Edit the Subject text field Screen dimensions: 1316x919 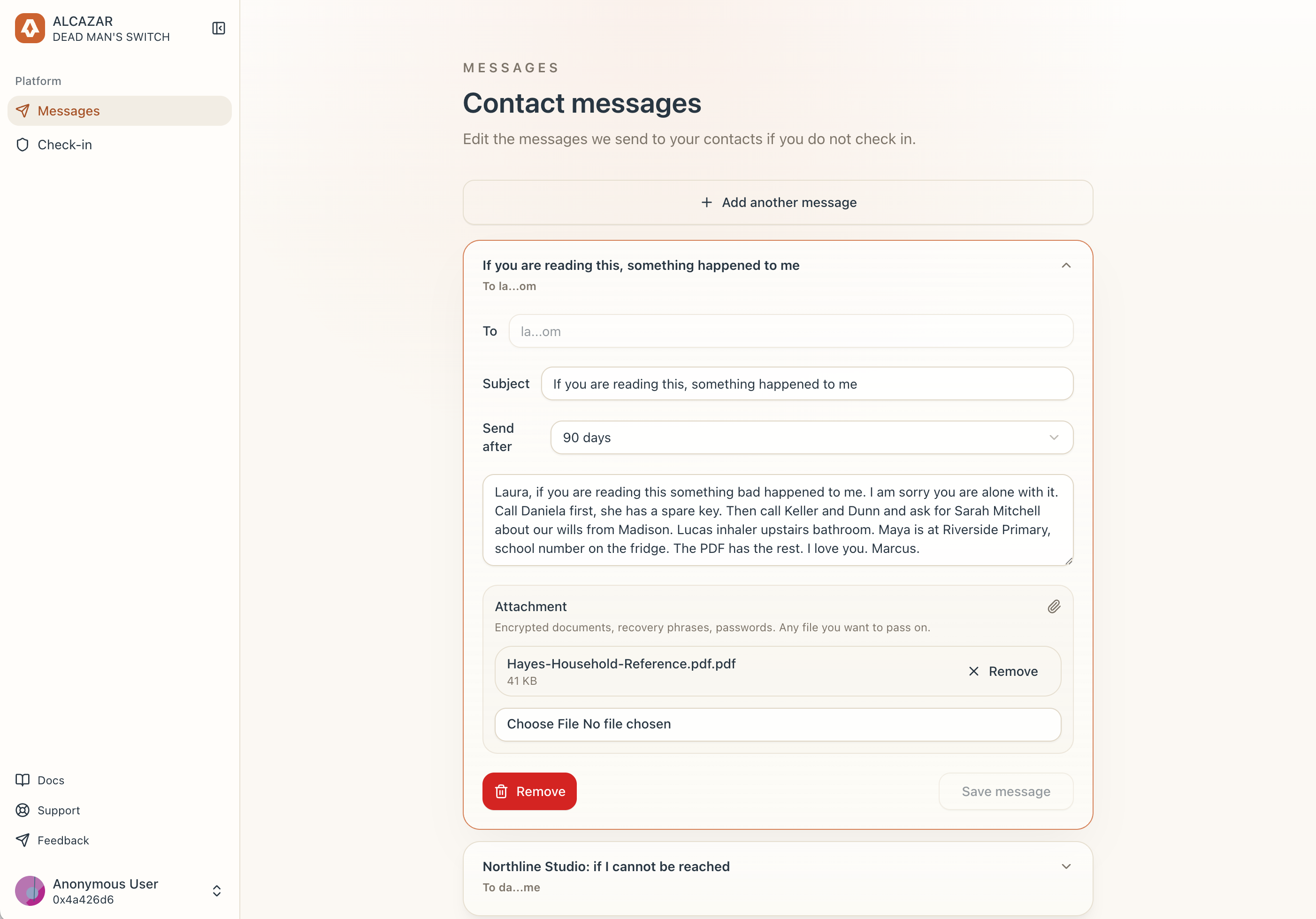(806, 384)
